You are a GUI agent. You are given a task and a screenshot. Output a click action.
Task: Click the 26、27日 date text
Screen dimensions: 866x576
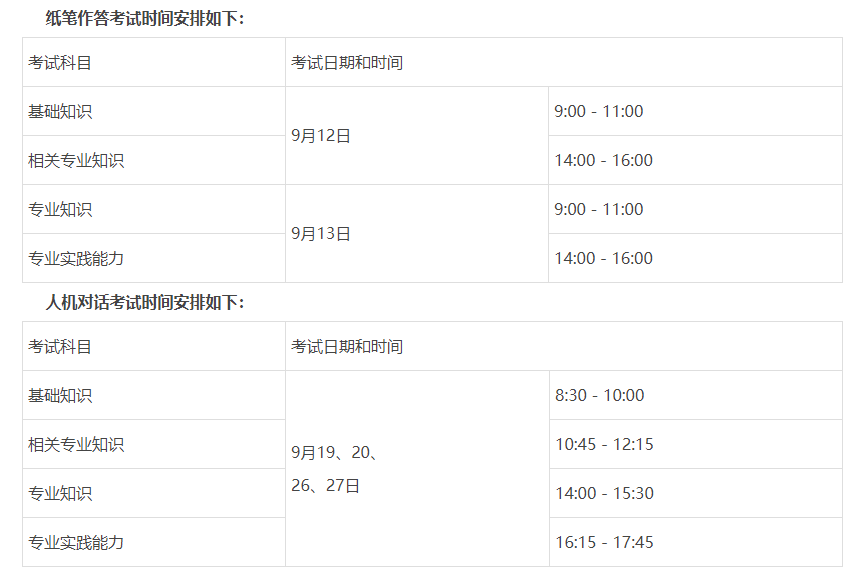[x=326, y=485]
